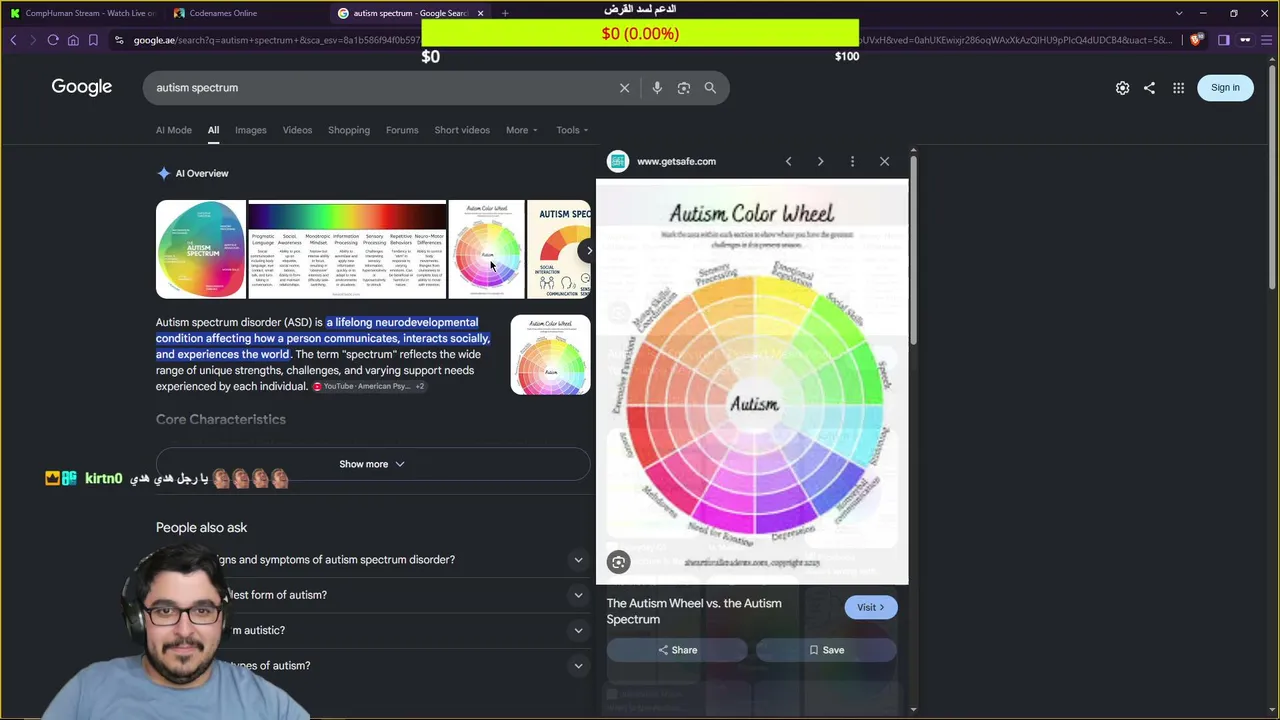Viewport: 1280px width, 720px height.
Task: Open the rainbow spectrum table thumbnail
Action: tap(347, 249)
